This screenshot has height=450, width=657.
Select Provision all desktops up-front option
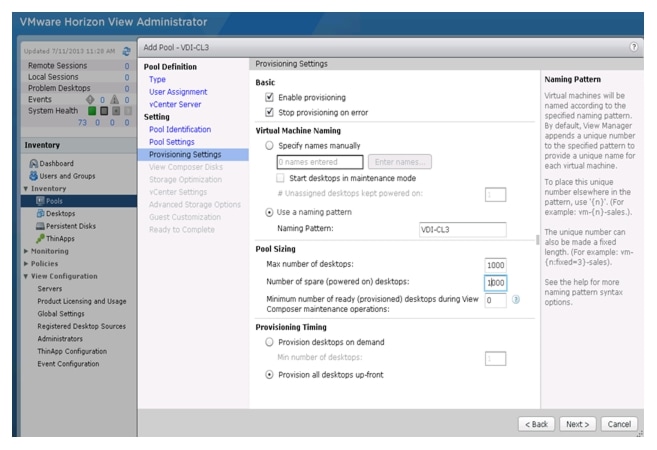269,375
